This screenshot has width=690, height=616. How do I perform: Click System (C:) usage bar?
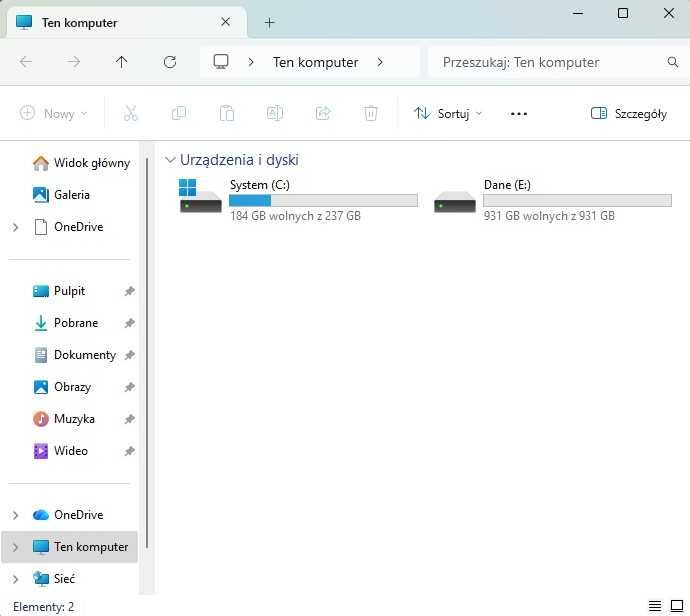[x=323, y=201]
